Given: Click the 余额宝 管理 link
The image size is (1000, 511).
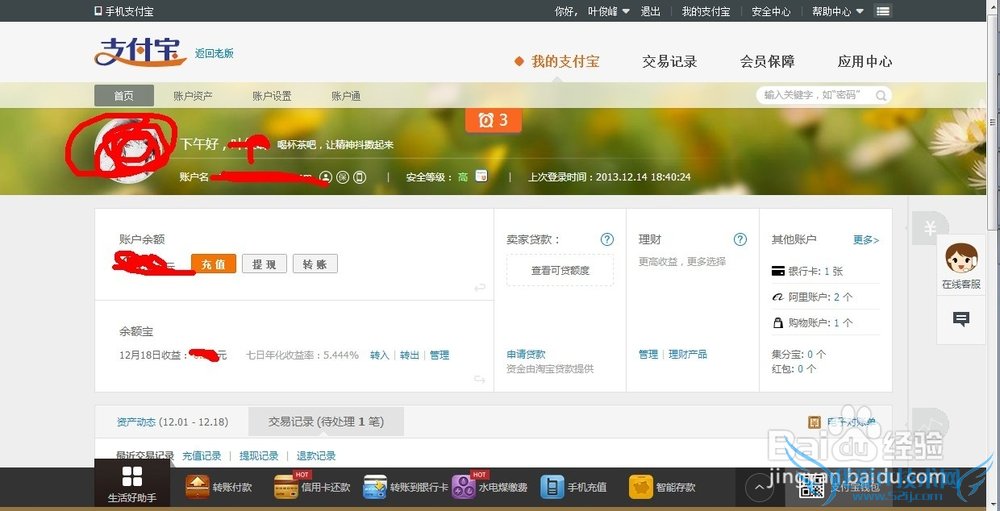Looking at the screenshot, I should point(439,355).
